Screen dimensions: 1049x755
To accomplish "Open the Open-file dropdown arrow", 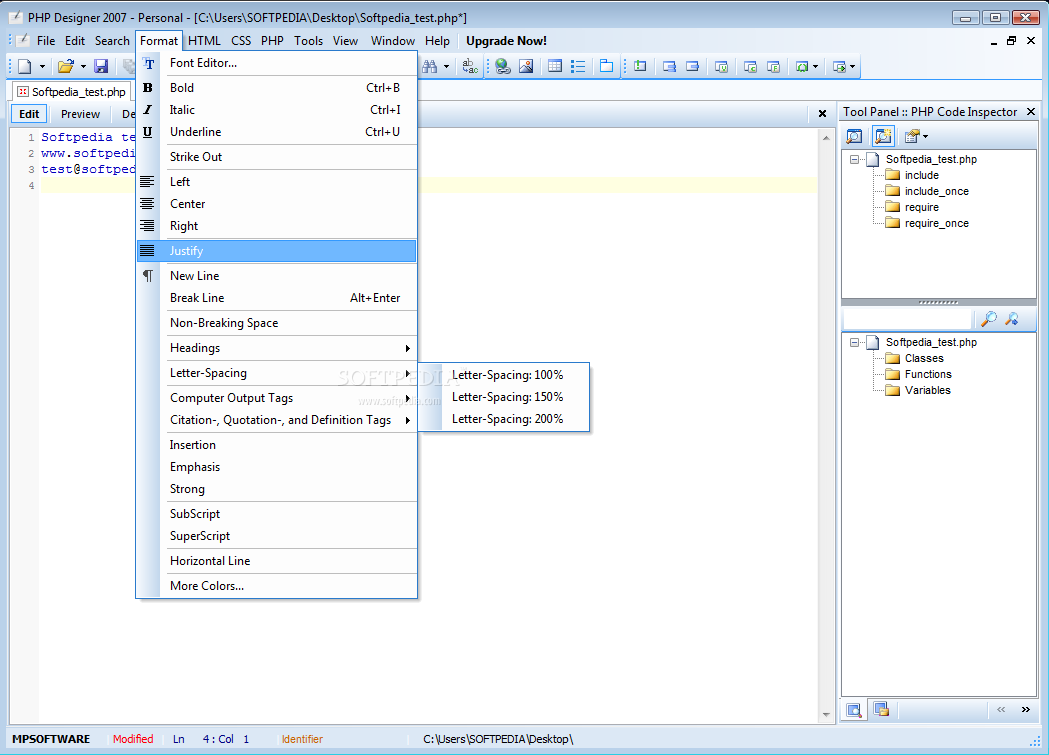I will click(83, 66).
